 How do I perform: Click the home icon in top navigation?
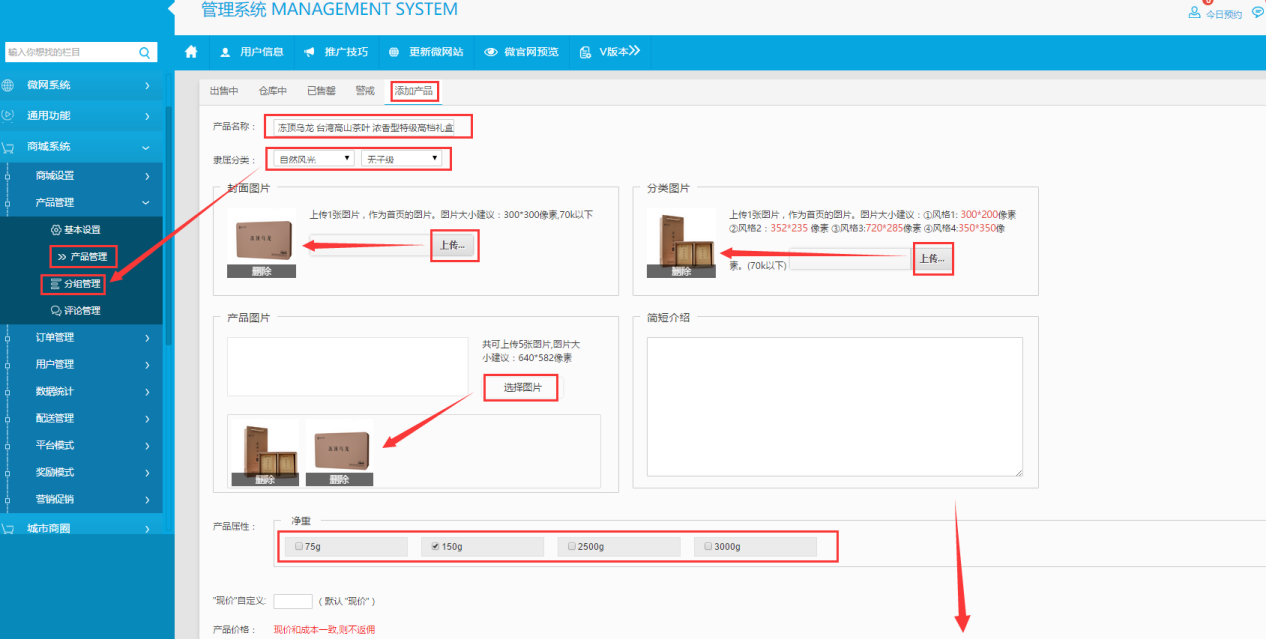click(191, 52)
